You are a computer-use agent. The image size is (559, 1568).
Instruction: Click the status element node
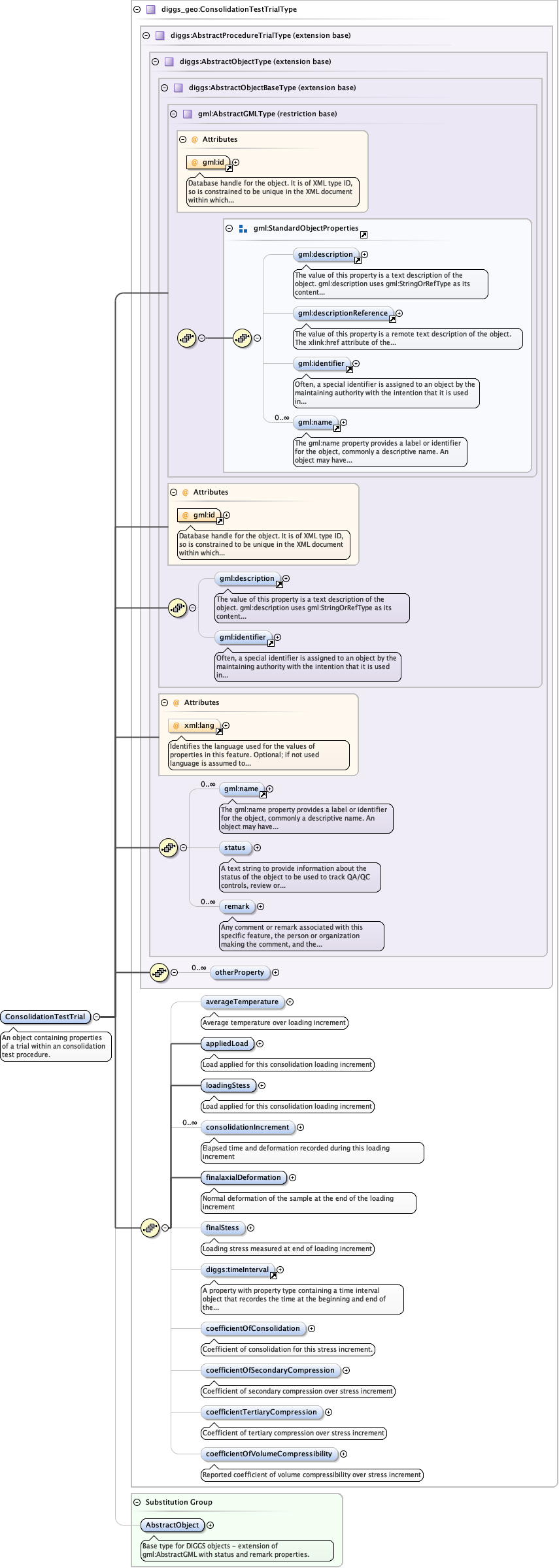[235, 847]
